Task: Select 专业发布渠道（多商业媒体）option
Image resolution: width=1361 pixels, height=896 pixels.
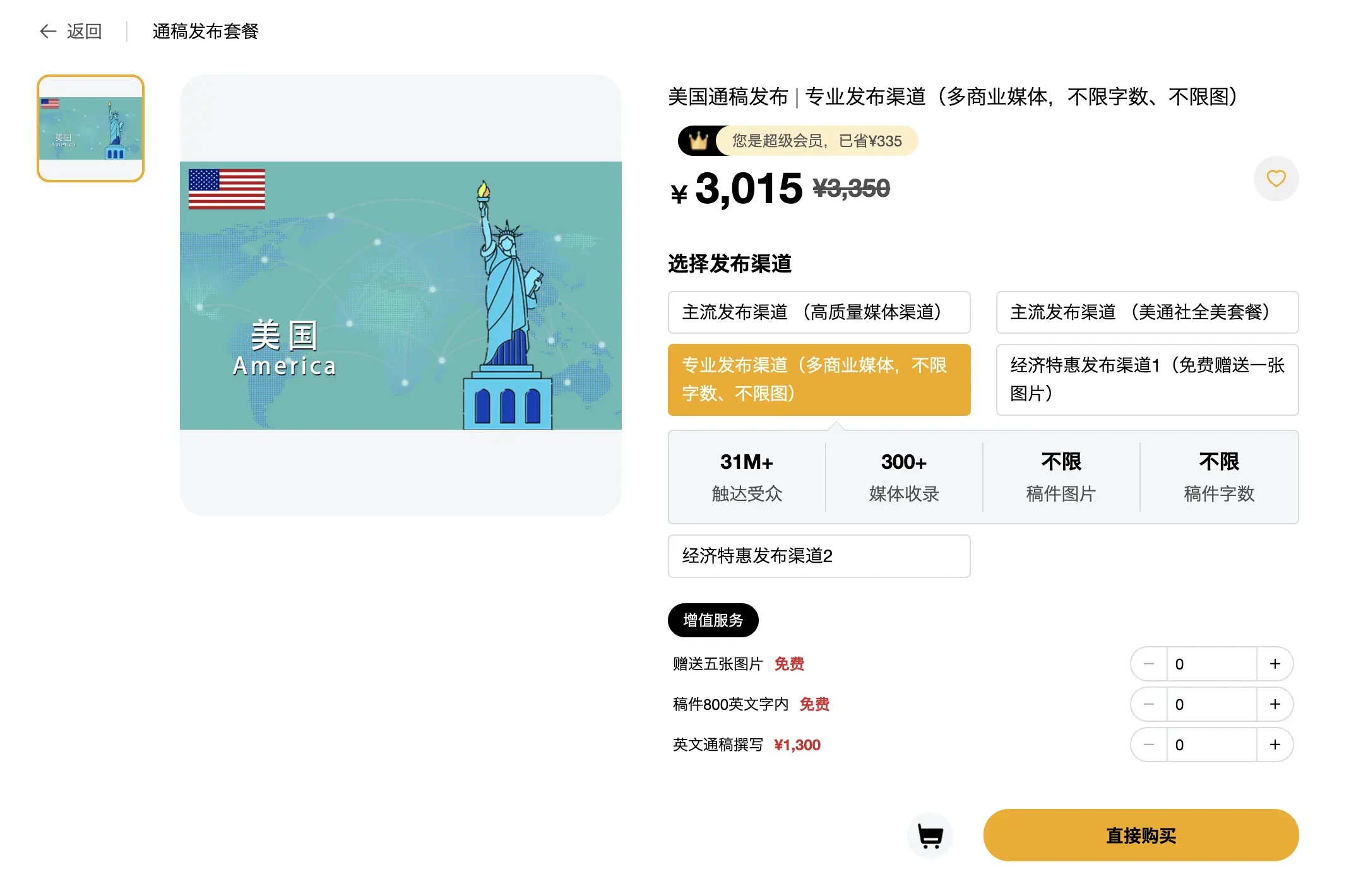Action: 819,380
